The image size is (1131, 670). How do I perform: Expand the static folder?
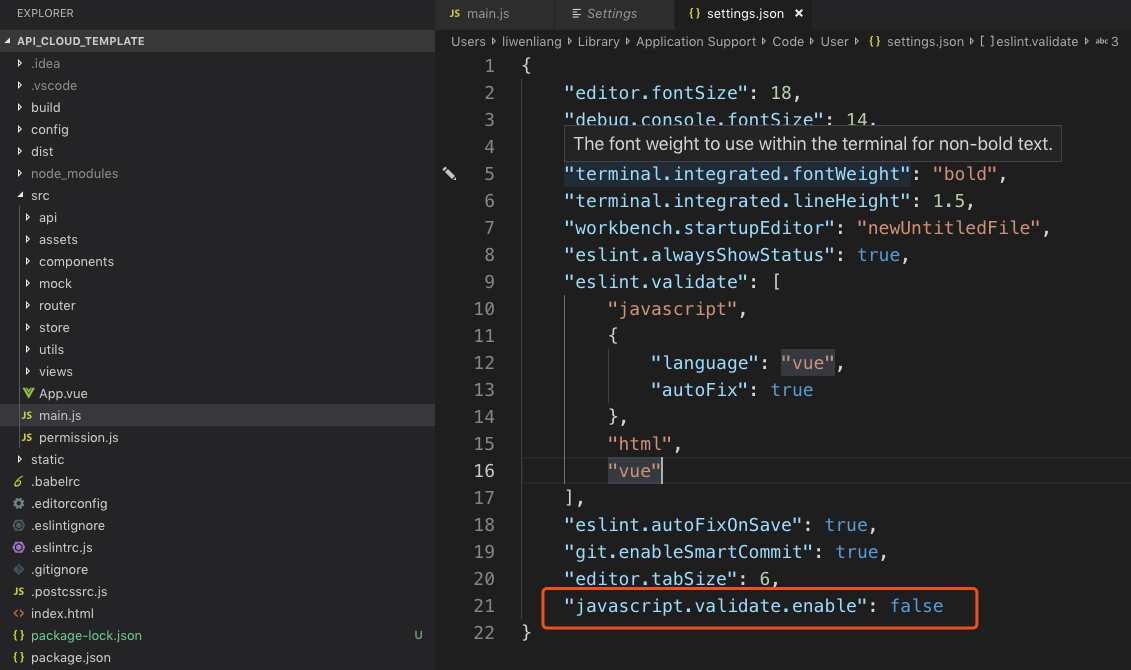[x=20, y=459]
